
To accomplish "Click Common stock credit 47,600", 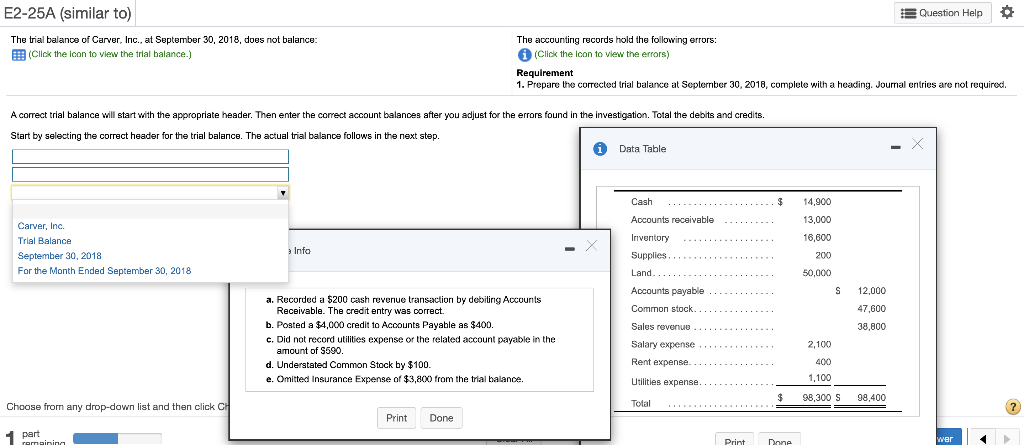I will click(x=872, y=309).
